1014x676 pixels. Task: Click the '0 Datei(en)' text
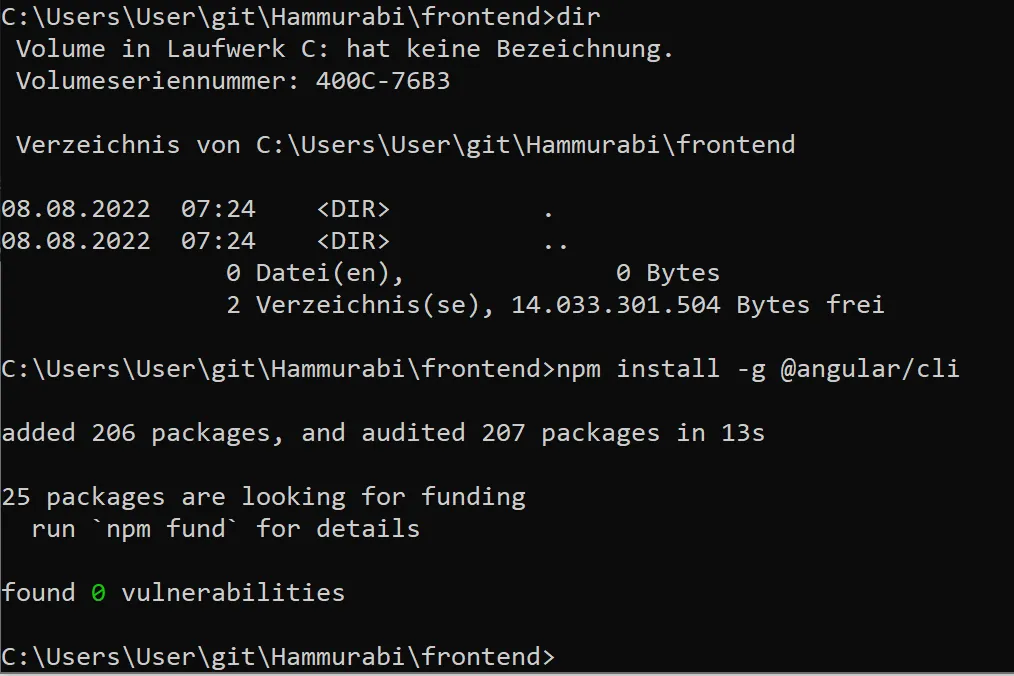pyautogui.click(x=315, y=273)
